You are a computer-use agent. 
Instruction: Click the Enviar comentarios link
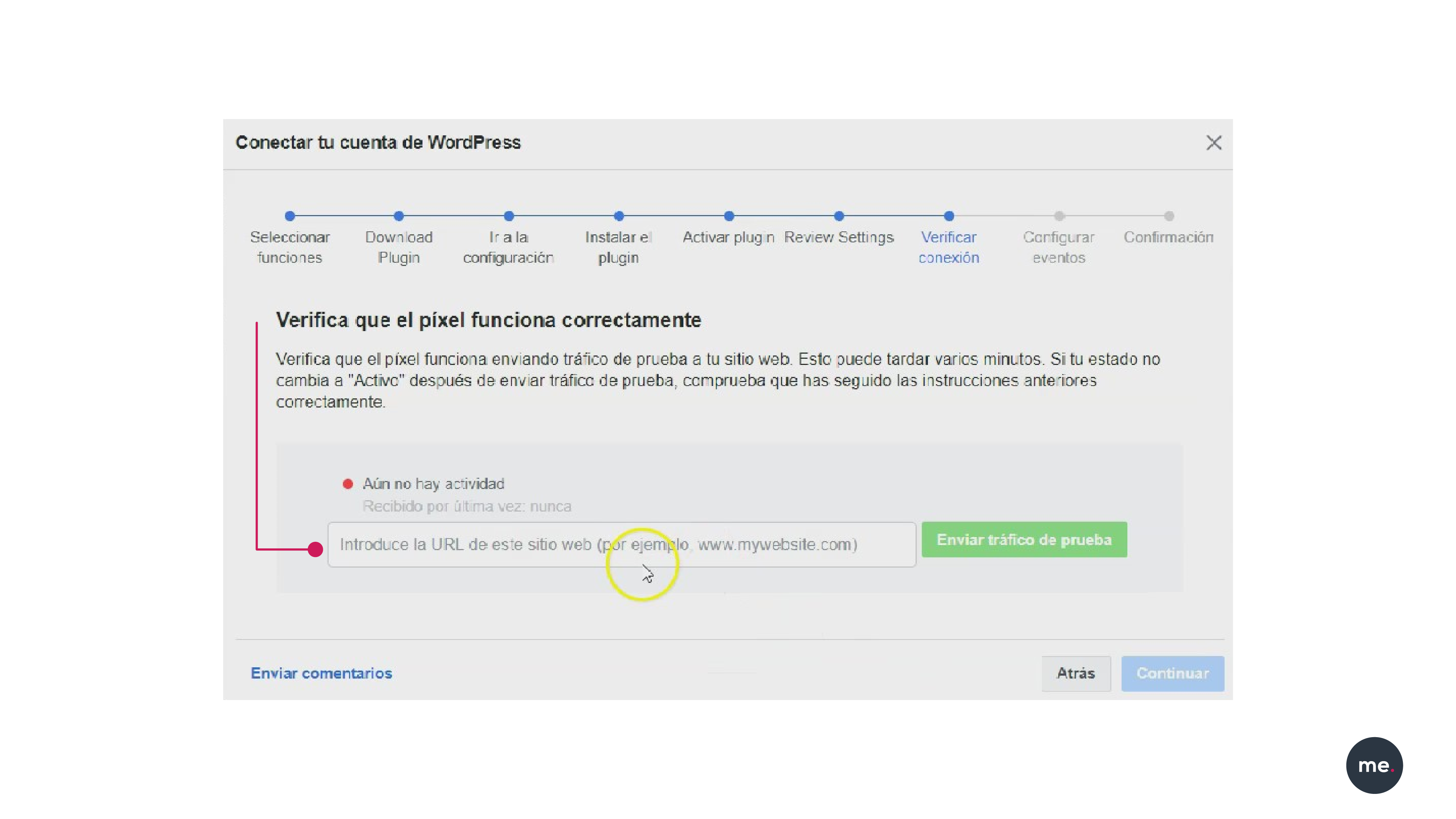point(321,673)
